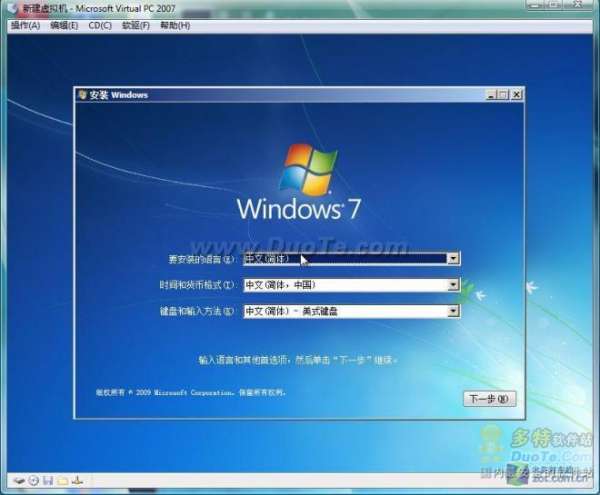Click the Windows 7 logo
Image resolution: width=600 pixels, height=495 pixels.
pos(299,183)
